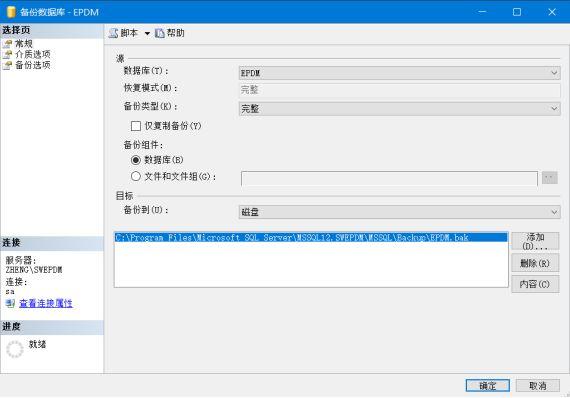Select the 常规 page

(24, 44)
